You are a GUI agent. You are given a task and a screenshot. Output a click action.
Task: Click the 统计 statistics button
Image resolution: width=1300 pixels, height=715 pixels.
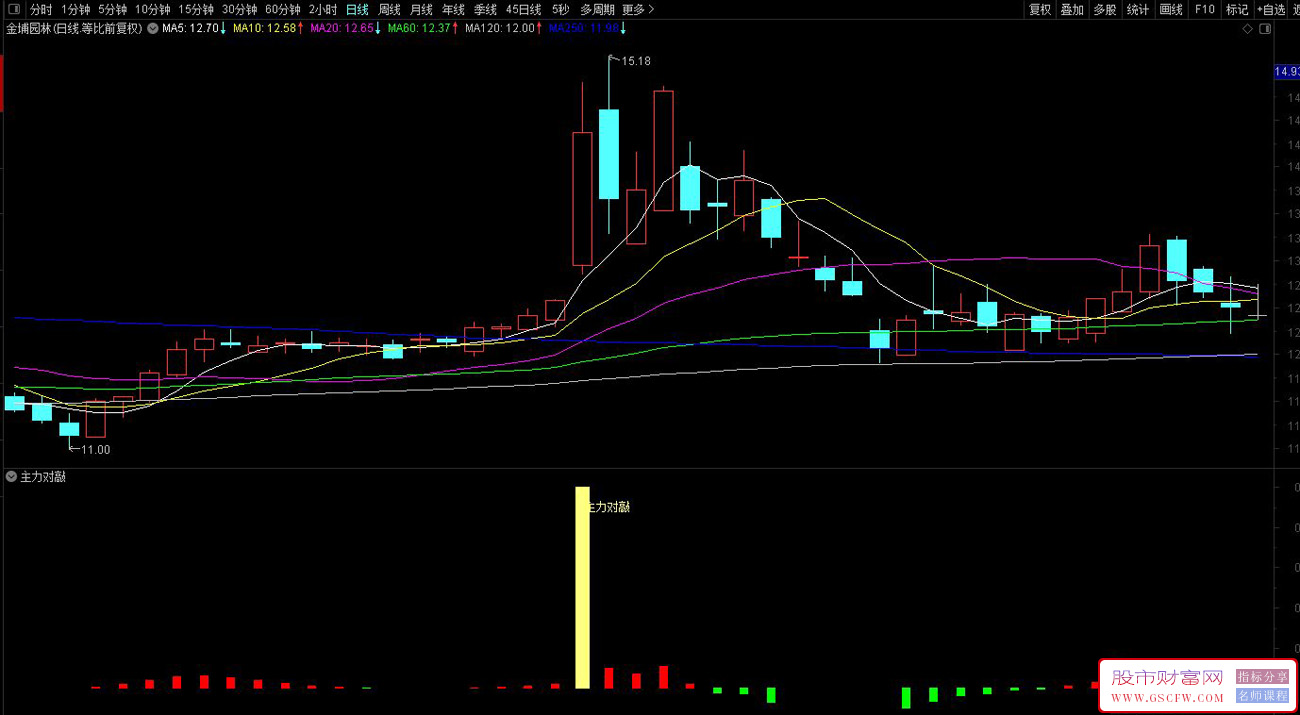1138,9
